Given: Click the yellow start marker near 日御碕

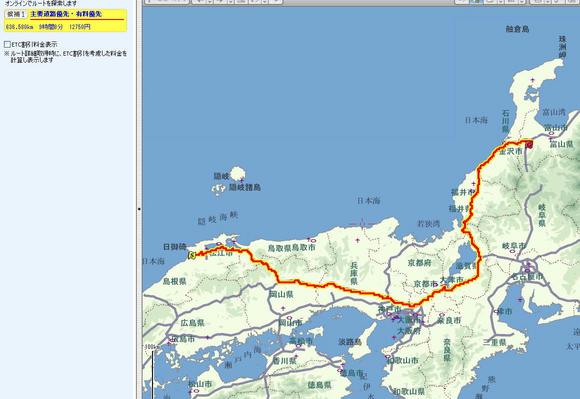Looking at the screenshot, I should tap(192, 255).
